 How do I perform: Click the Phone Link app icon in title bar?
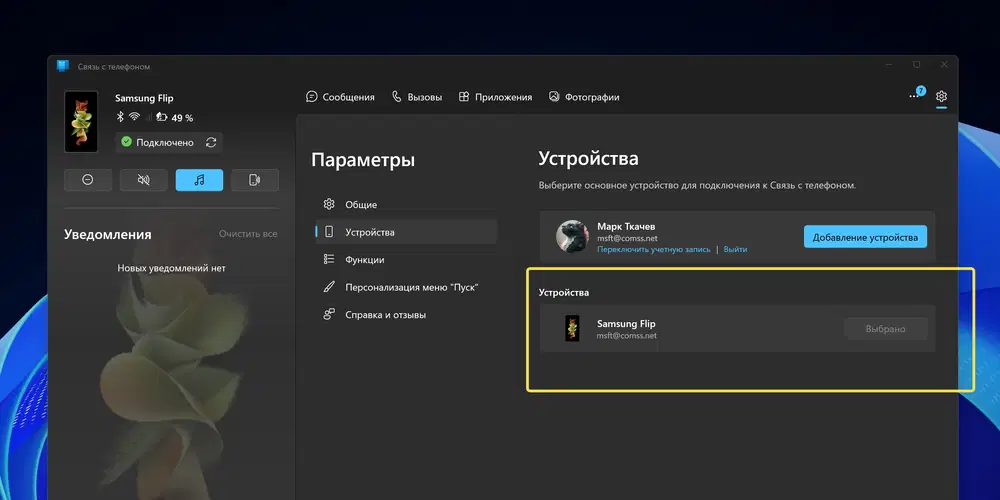[62, 66]
